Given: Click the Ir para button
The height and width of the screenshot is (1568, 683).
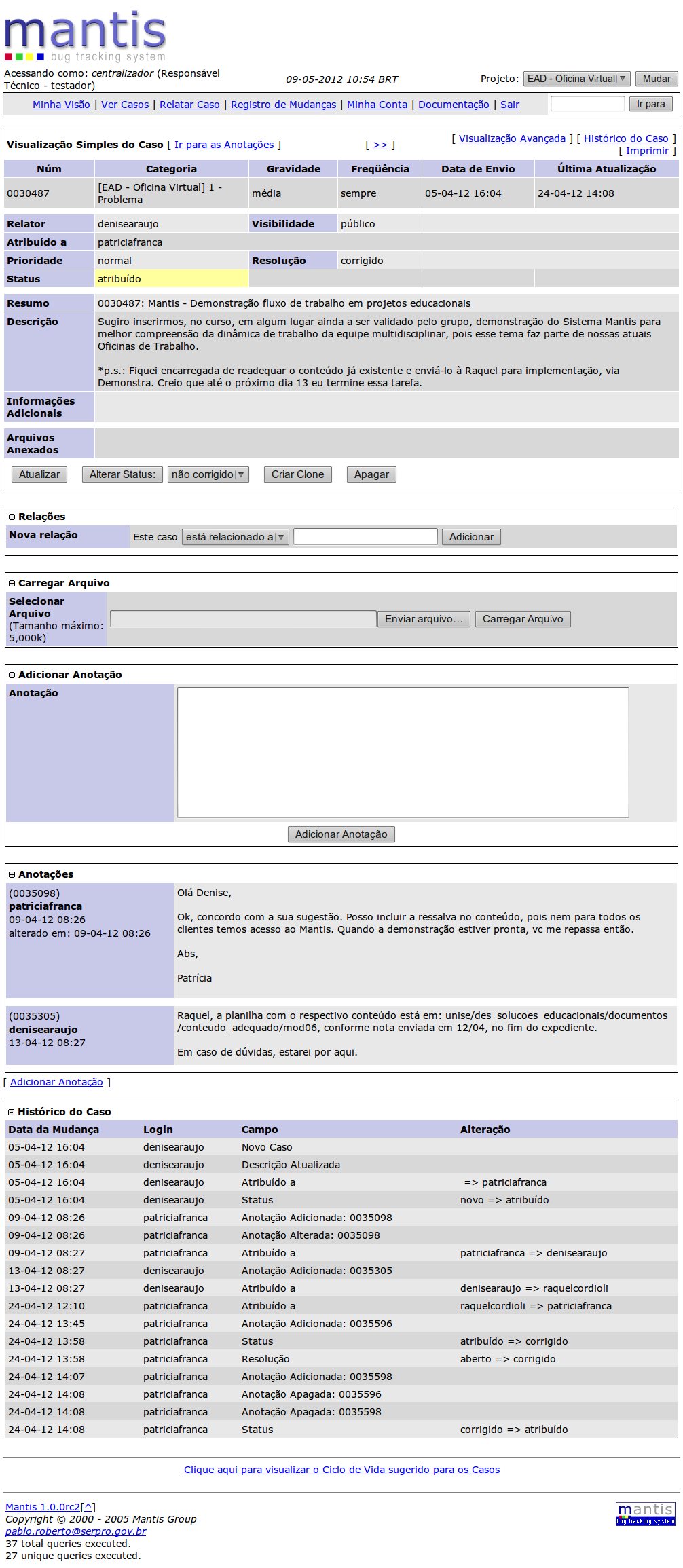Looking at the screenshot, I should 651,104.
